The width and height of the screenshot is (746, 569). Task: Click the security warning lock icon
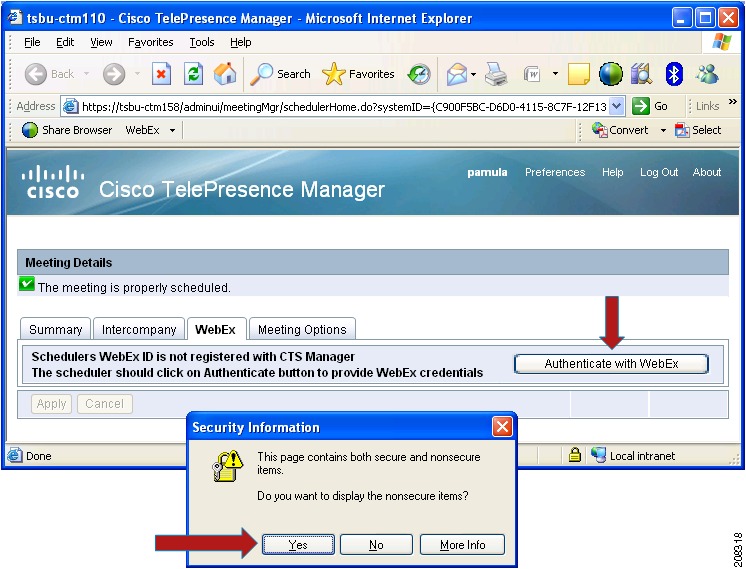coord(227,466)
